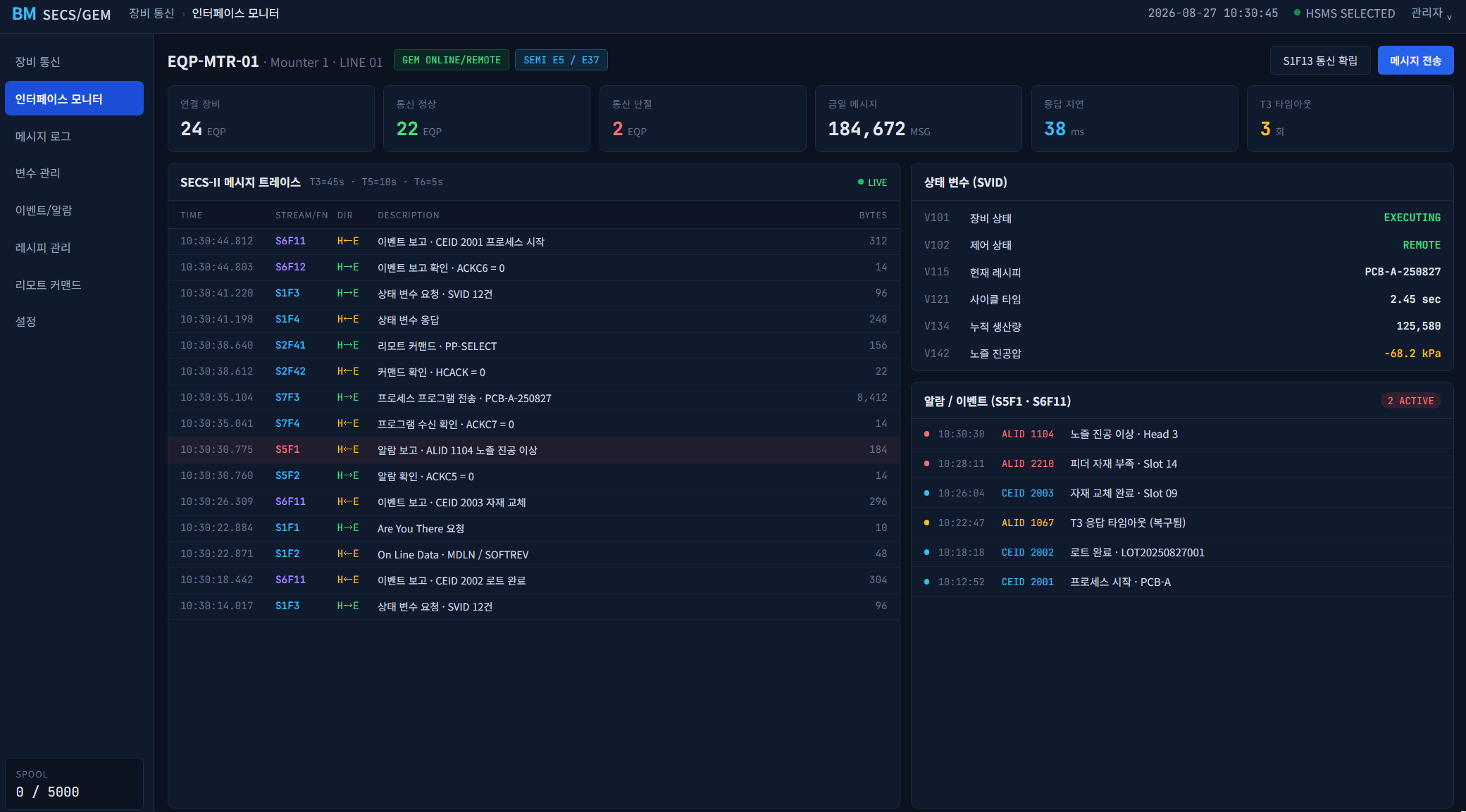Click the BM SECS/GEM logo
Image resolution: width=1466 pixels, height=812 pixels.
click(61, 14)
